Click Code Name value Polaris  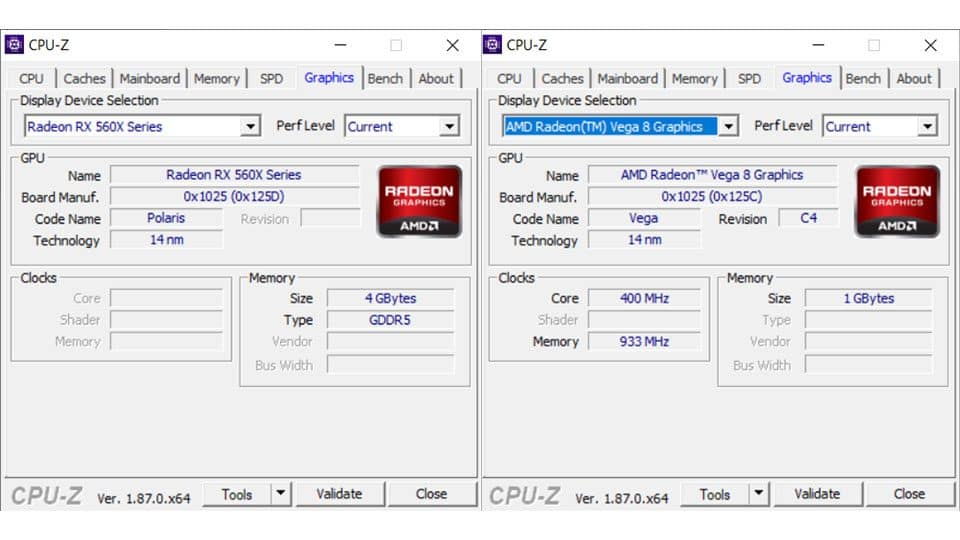click(x=166, y=218)
